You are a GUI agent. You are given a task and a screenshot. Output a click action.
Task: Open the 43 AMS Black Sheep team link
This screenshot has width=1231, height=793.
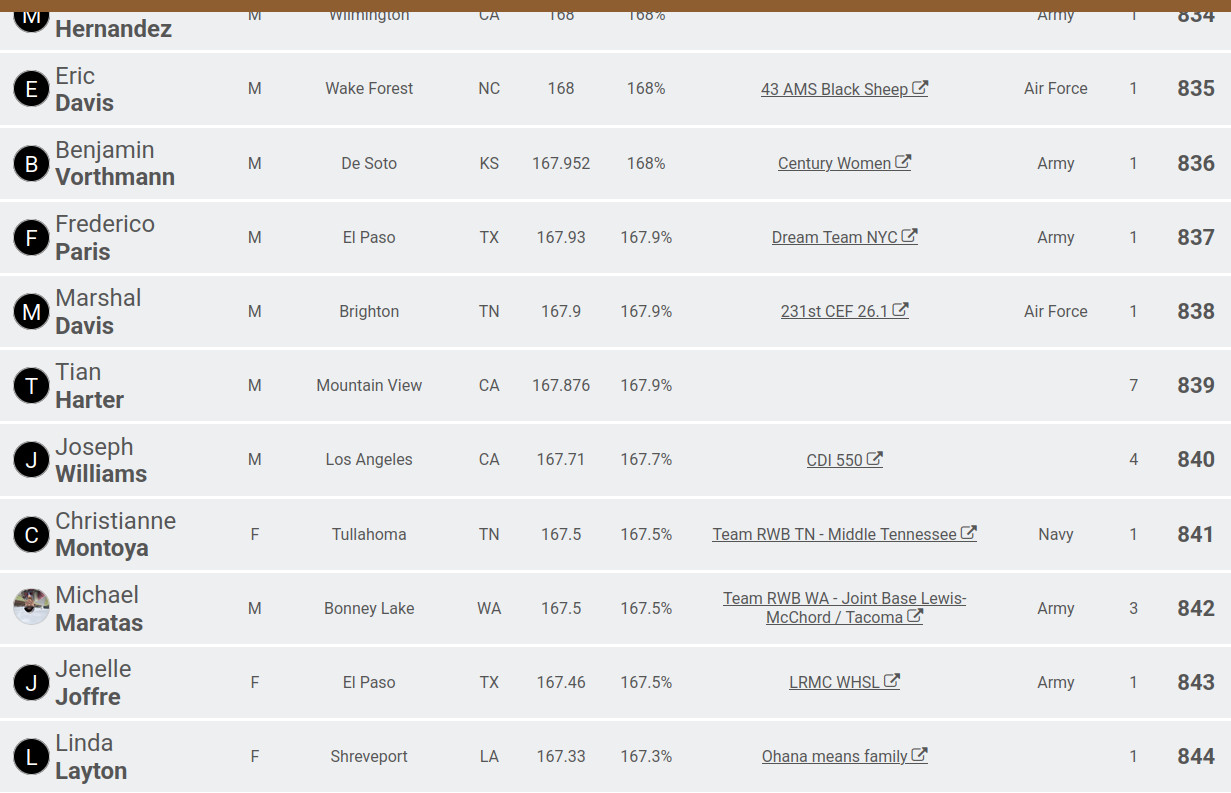click(x=834, y=89)
